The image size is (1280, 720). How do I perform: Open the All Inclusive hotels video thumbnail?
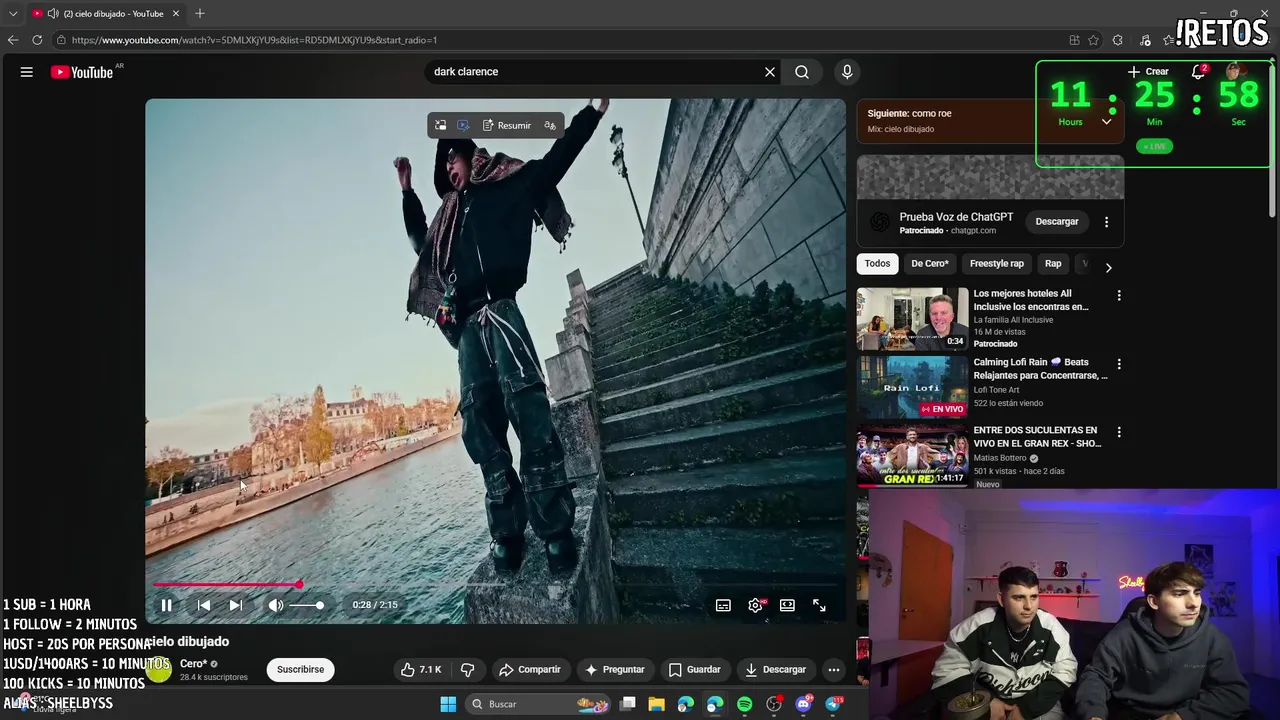click(x=912, y=319)
